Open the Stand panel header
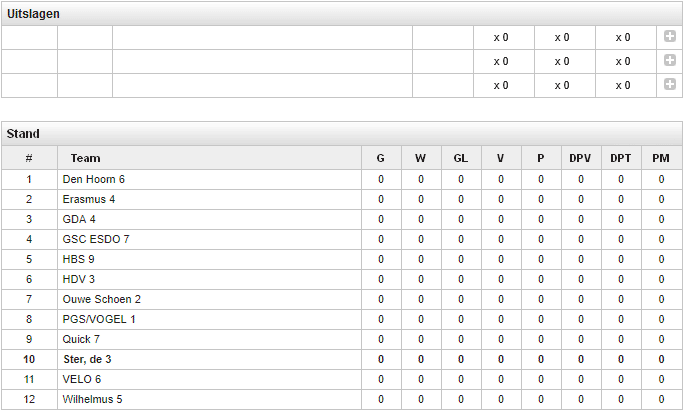Image resolution: width=684 pixels, height=411 pixels. (x=342, y=134)
